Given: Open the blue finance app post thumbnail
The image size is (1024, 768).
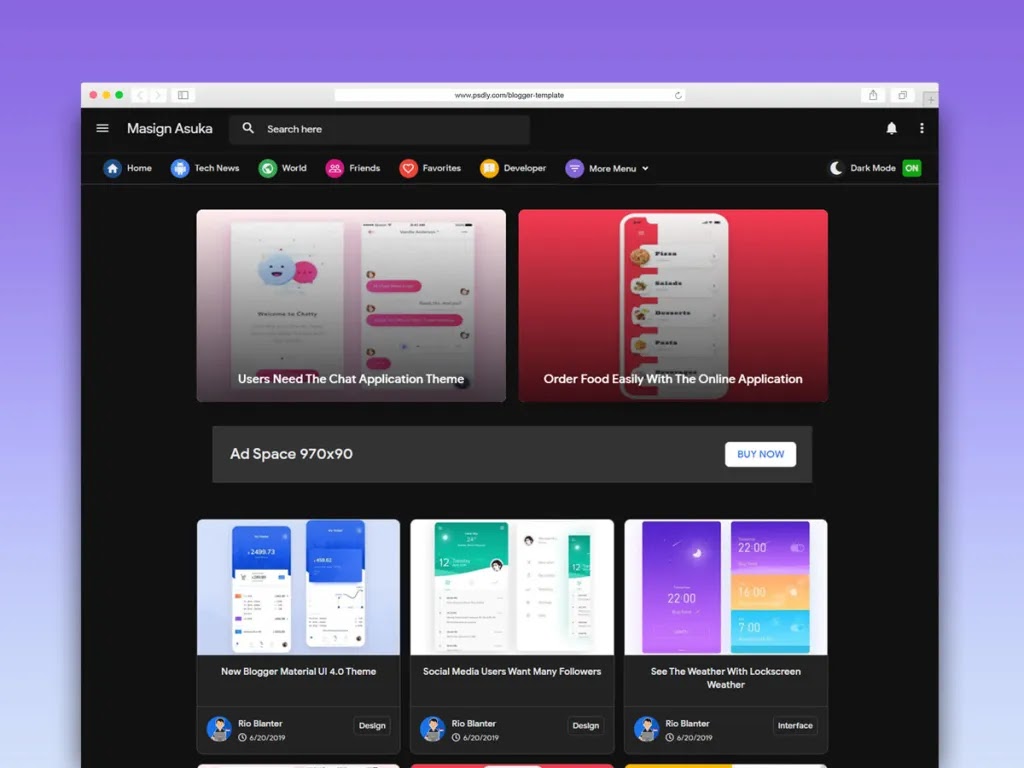Looking at the screenshot, I should 298,587.
